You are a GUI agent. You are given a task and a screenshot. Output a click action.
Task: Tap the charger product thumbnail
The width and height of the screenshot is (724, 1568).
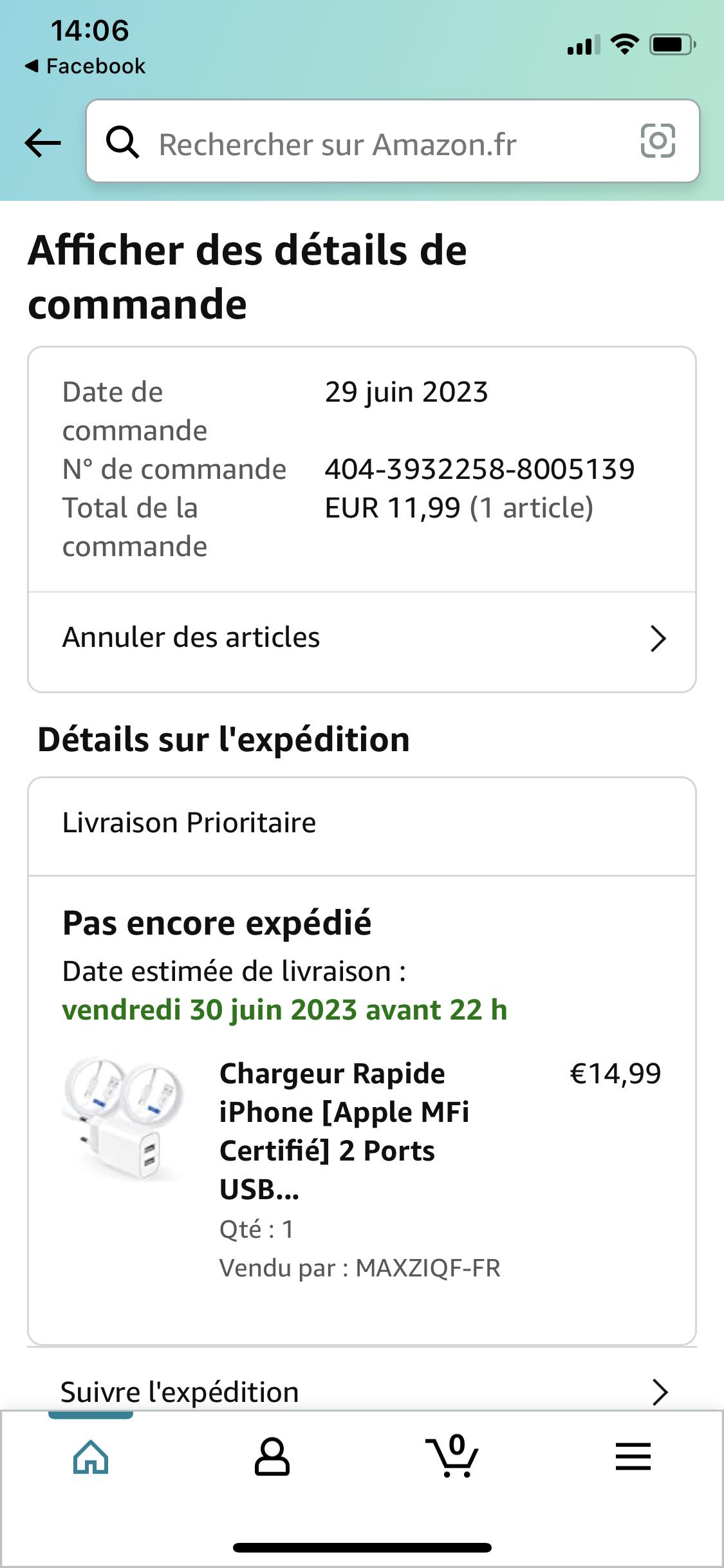point(123,1120)
